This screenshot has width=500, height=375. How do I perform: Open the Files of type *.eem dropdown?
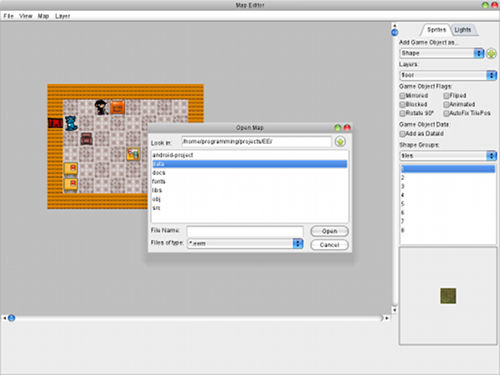(x=245, y=243)
